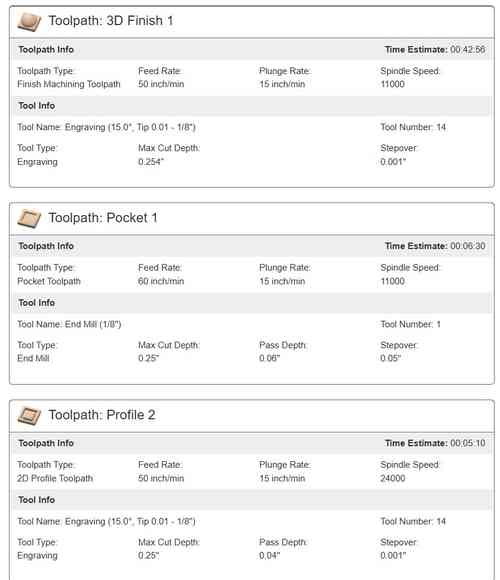Click 2D Profile Toolpath type text

click(x=55, y=478)
